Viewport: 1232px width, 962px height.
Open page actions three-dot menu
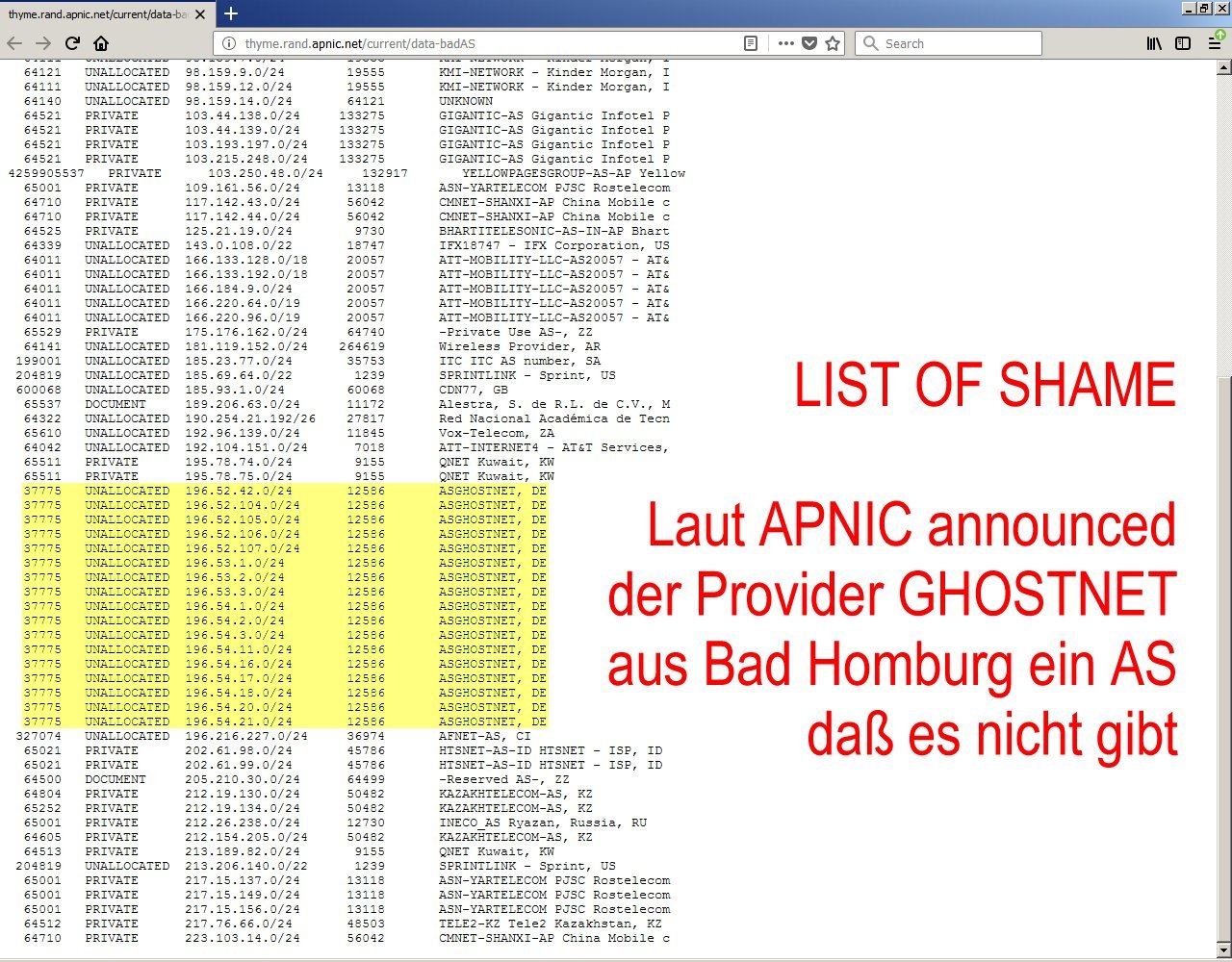coord(786,43)
